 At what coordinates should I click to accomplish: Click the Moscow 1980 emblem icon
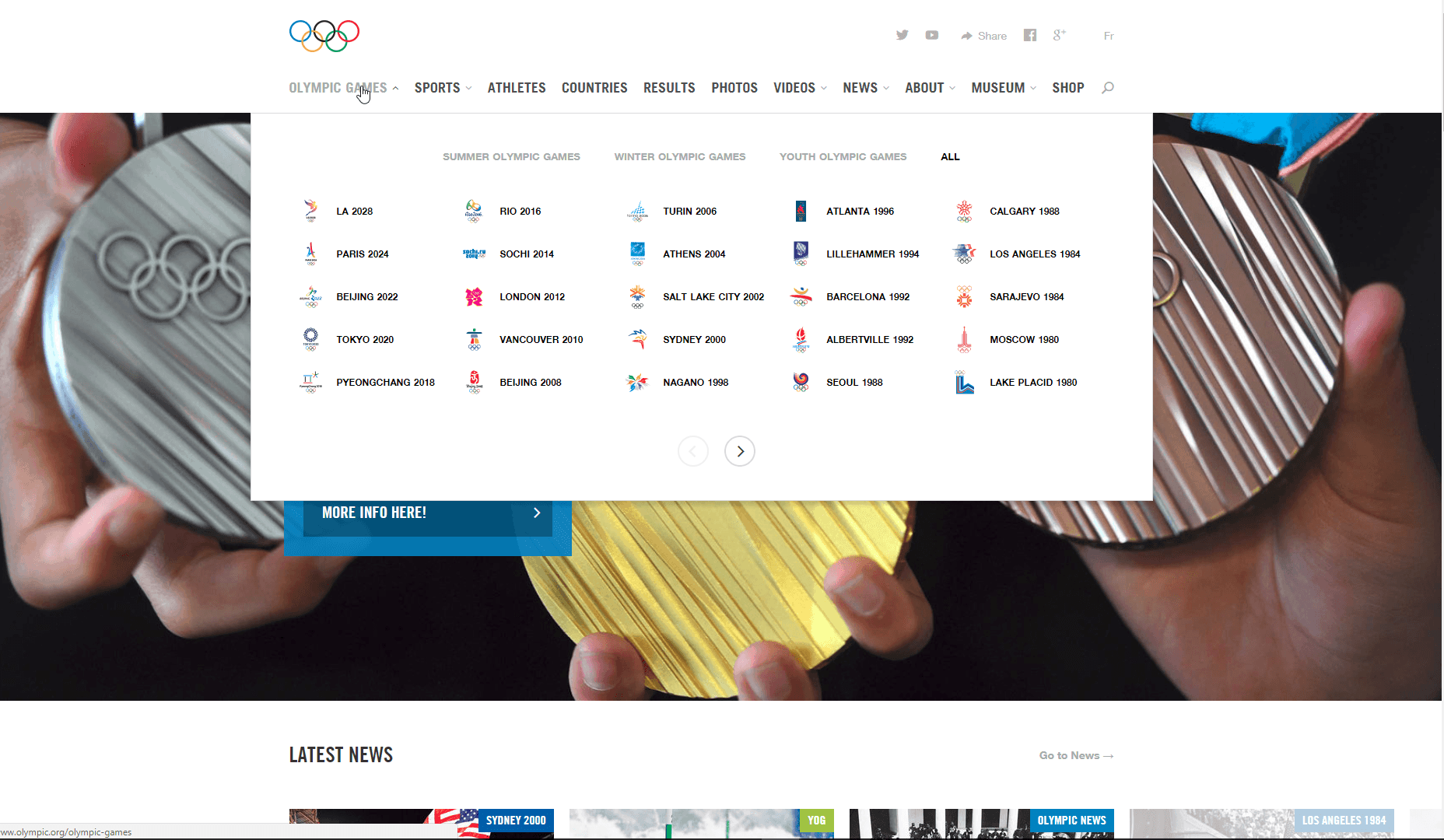tap(964, 339)
